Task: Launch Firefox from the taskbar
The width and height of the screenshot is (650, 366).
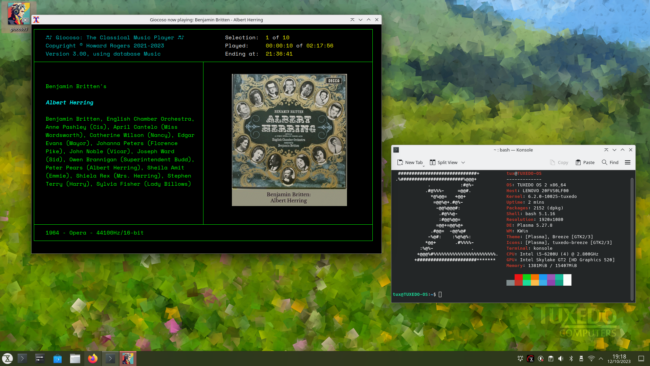Action: 92,359
